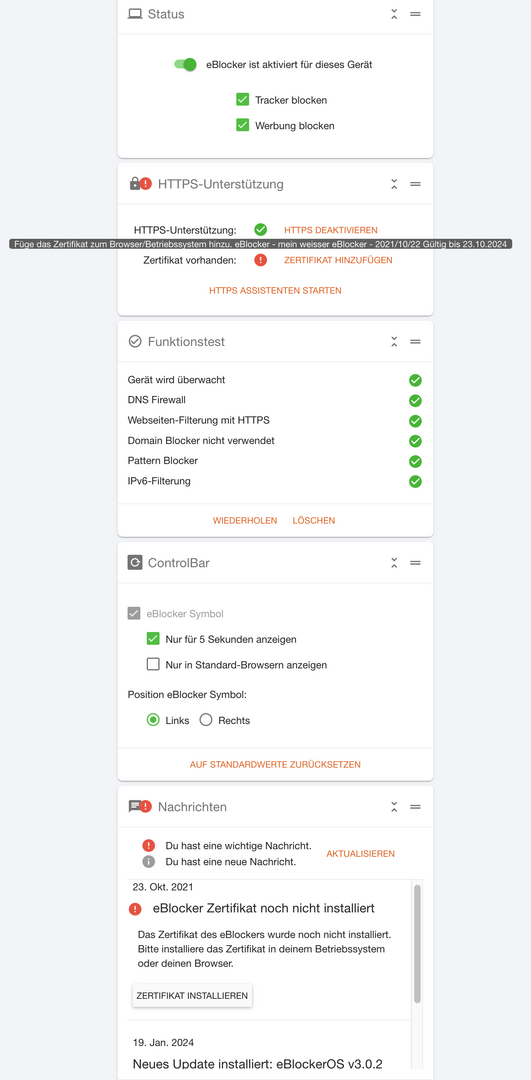This screenshot has height=1080, width=531.
Task: Click the ControlBar refresh icon
Action: [135, 563]
